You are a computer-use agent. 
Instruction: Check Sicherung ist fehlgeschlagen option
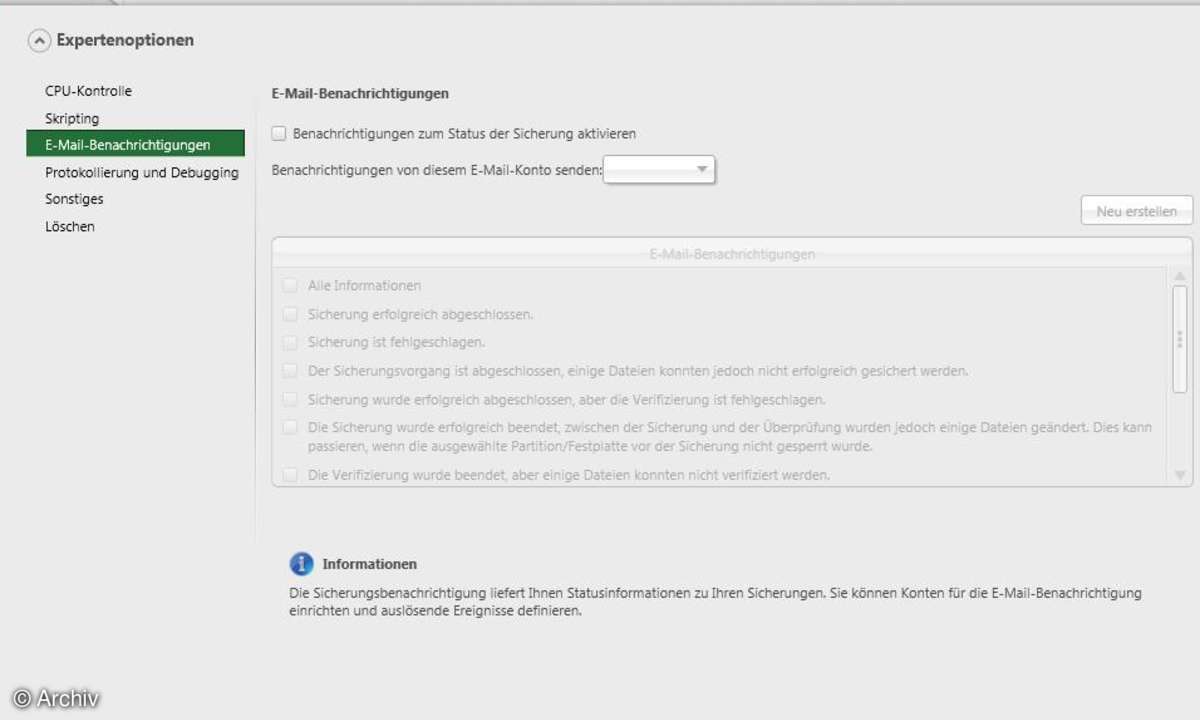pos(290,342)
